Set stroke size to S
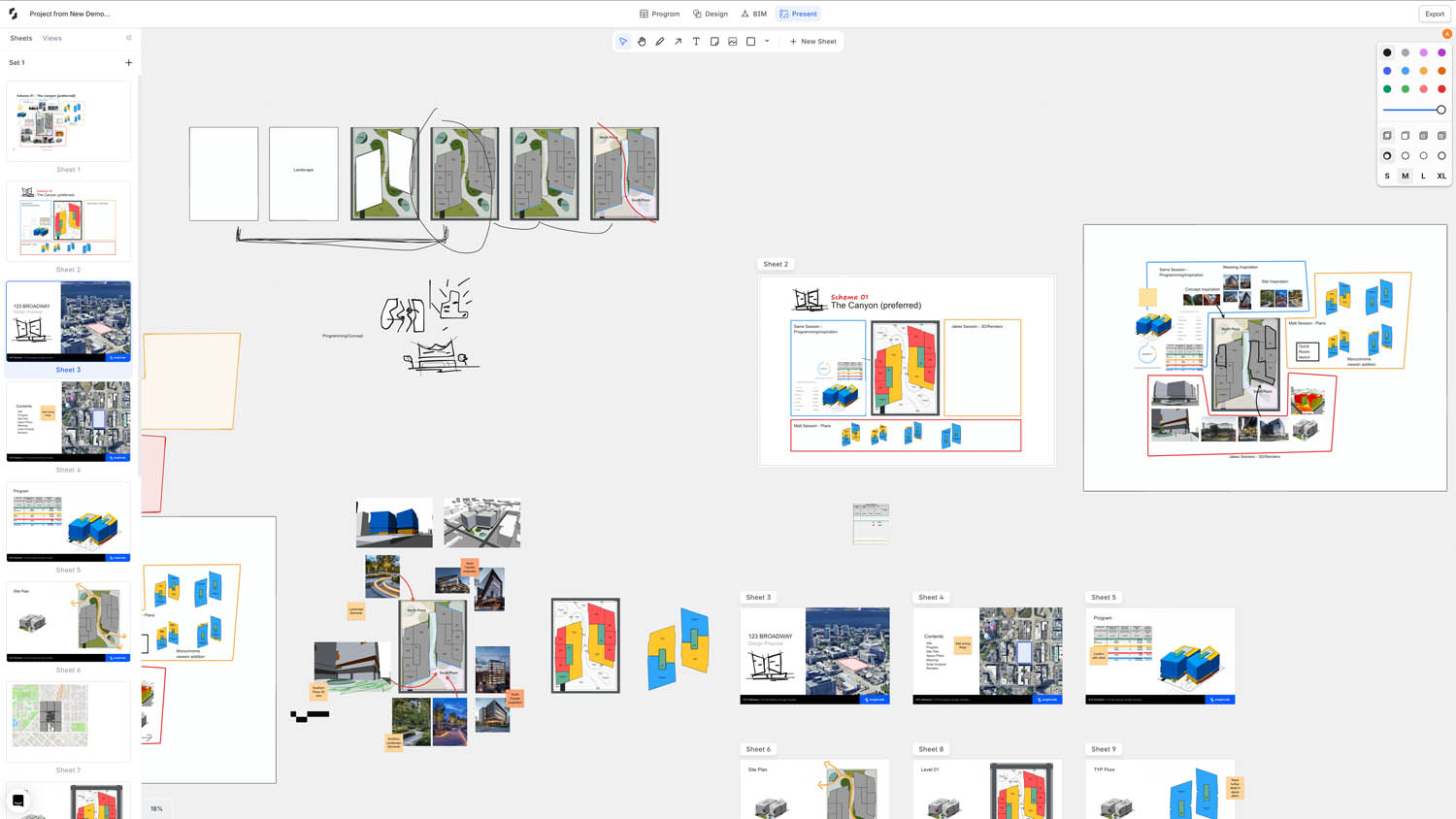Image resolution: width=1456 pixels, height=819 pixels. coord(1387,176)
